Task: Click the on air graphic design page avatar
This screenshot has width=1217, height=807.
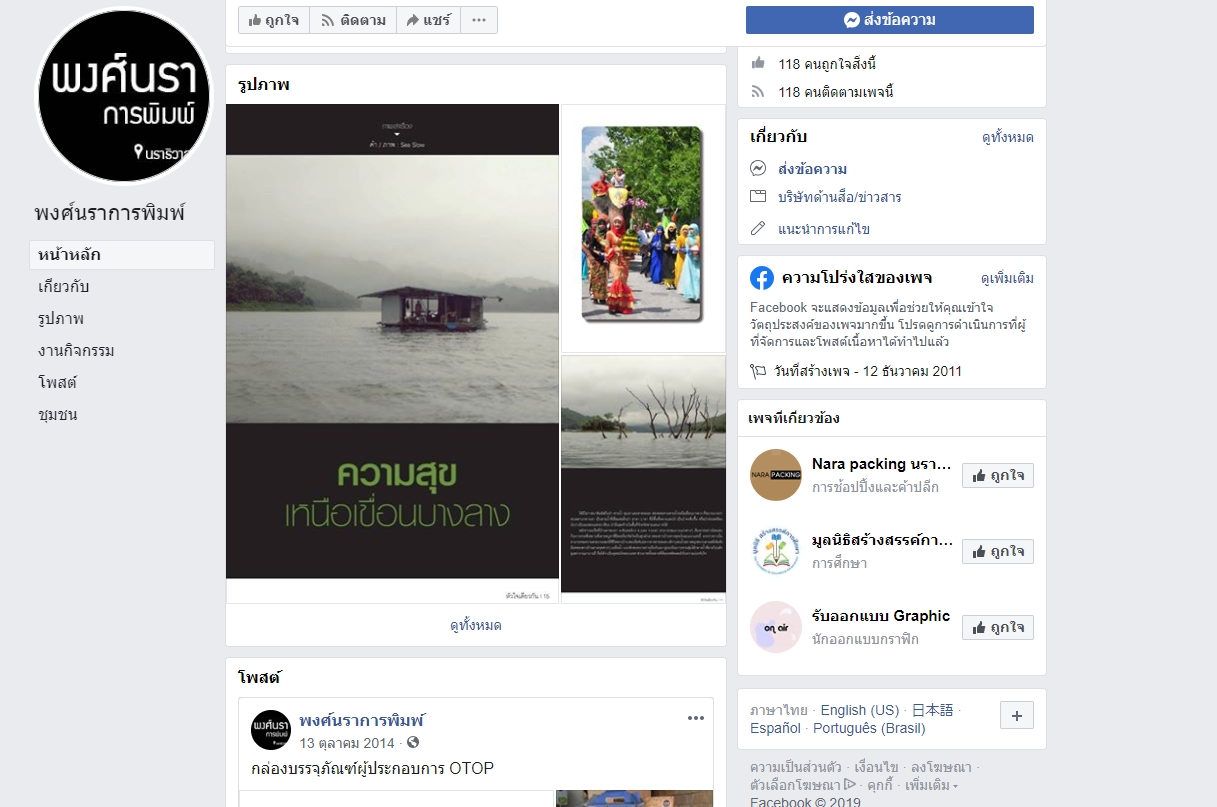Action: (776, 627)
